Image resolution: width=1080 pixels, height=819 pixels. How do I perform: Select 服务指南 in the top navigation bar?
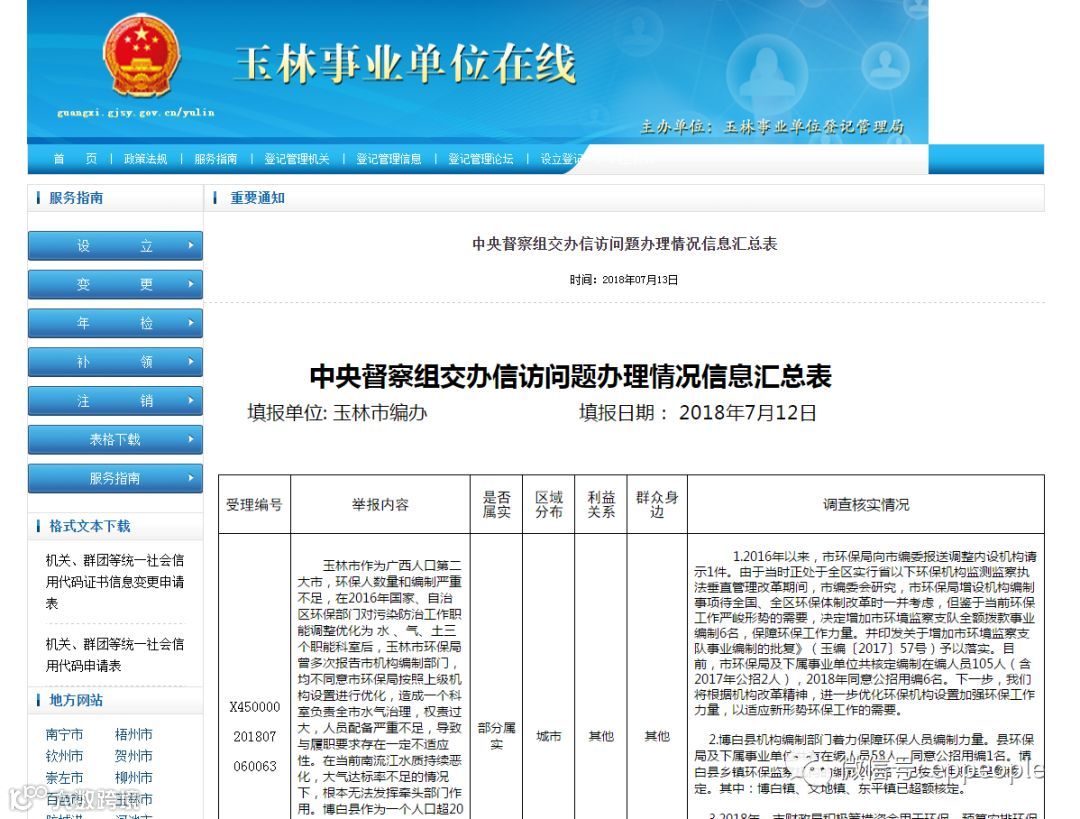(x=216, y=159)
